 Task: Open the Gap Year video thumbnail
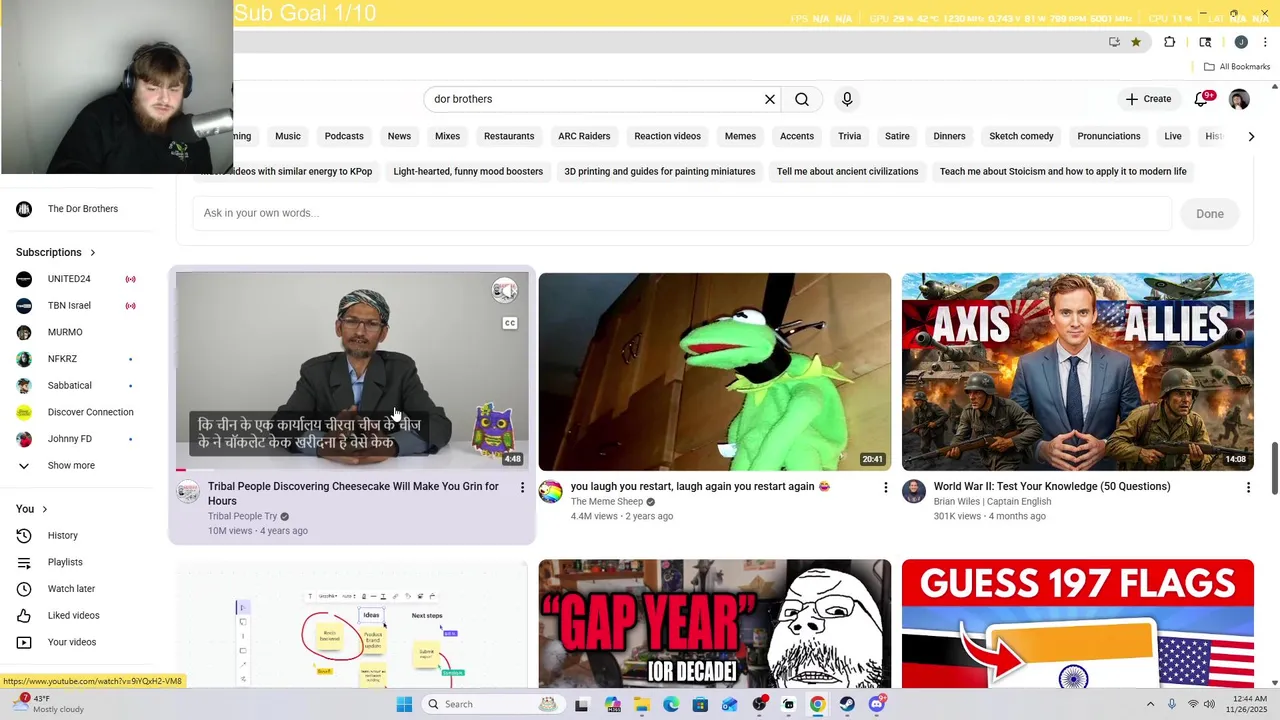point(714,624)
